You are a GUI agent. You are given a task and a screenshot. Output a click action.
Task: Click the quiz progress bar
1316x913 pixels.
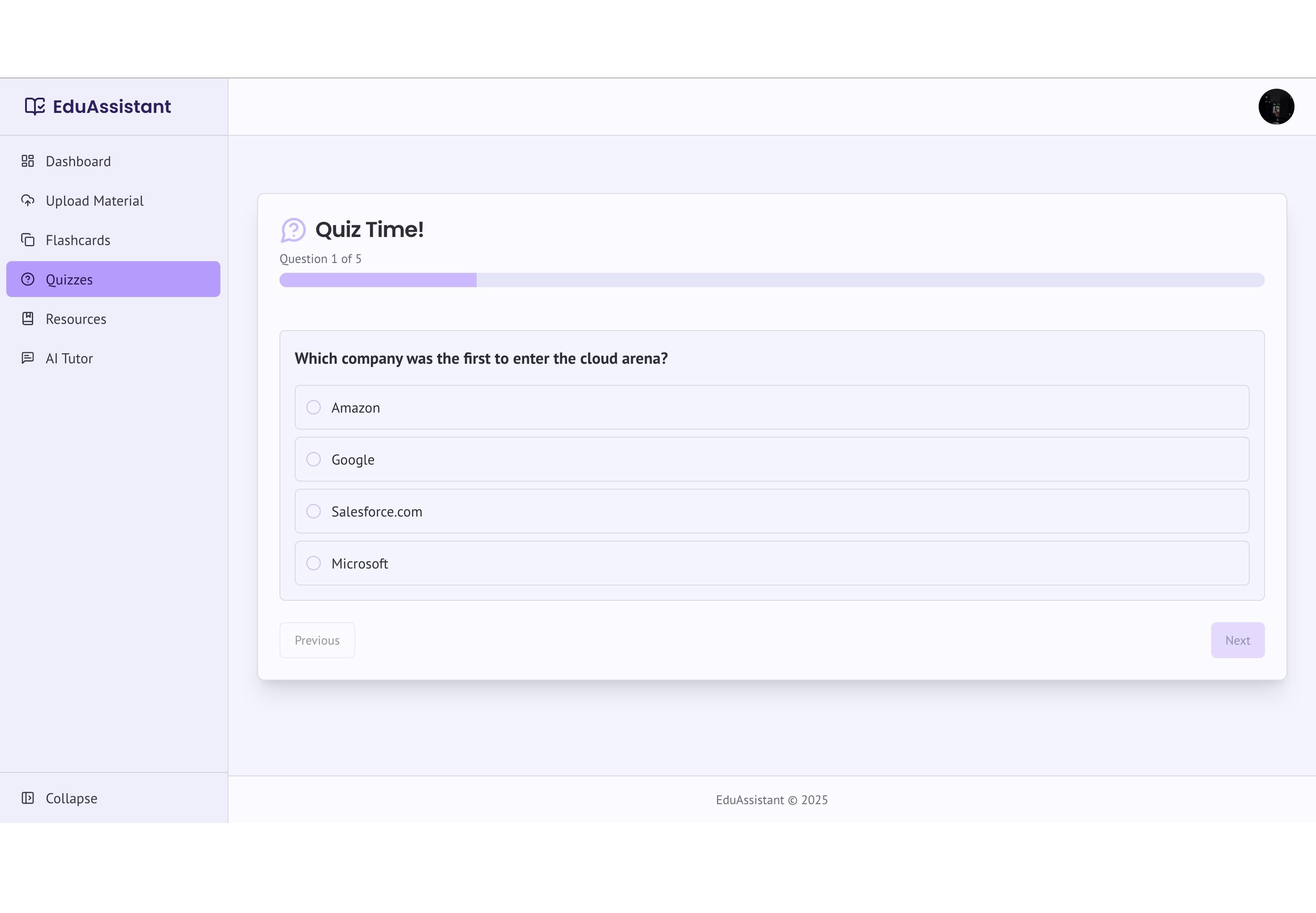pyautogui.click(x=771, y=280)
